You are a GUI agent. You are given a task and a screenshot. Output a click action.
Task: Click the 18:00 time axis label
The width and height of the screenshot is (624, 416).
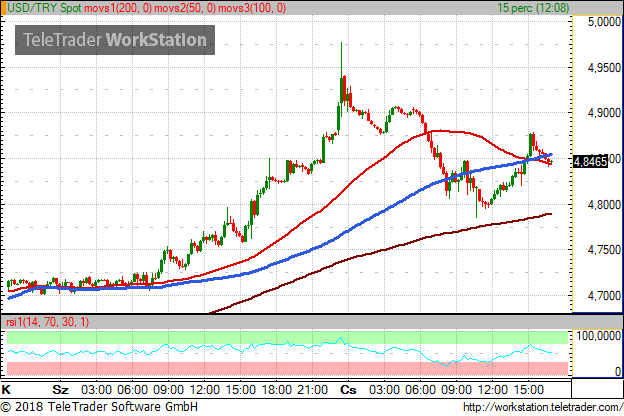[277, 389]
